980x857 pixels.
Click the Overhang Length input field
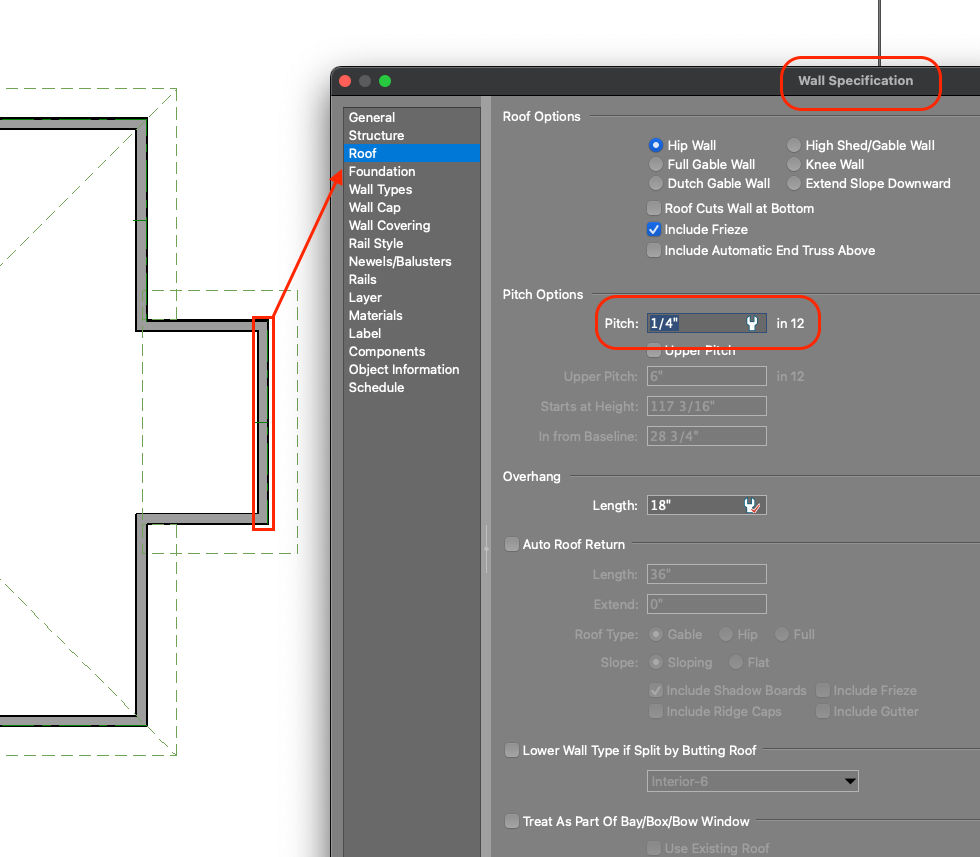[693, 506]
